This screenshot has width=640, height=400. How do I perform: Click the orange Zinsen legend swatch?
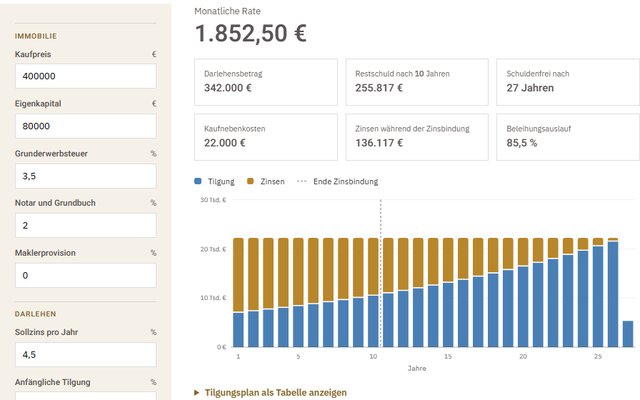[x=250, y=181]
